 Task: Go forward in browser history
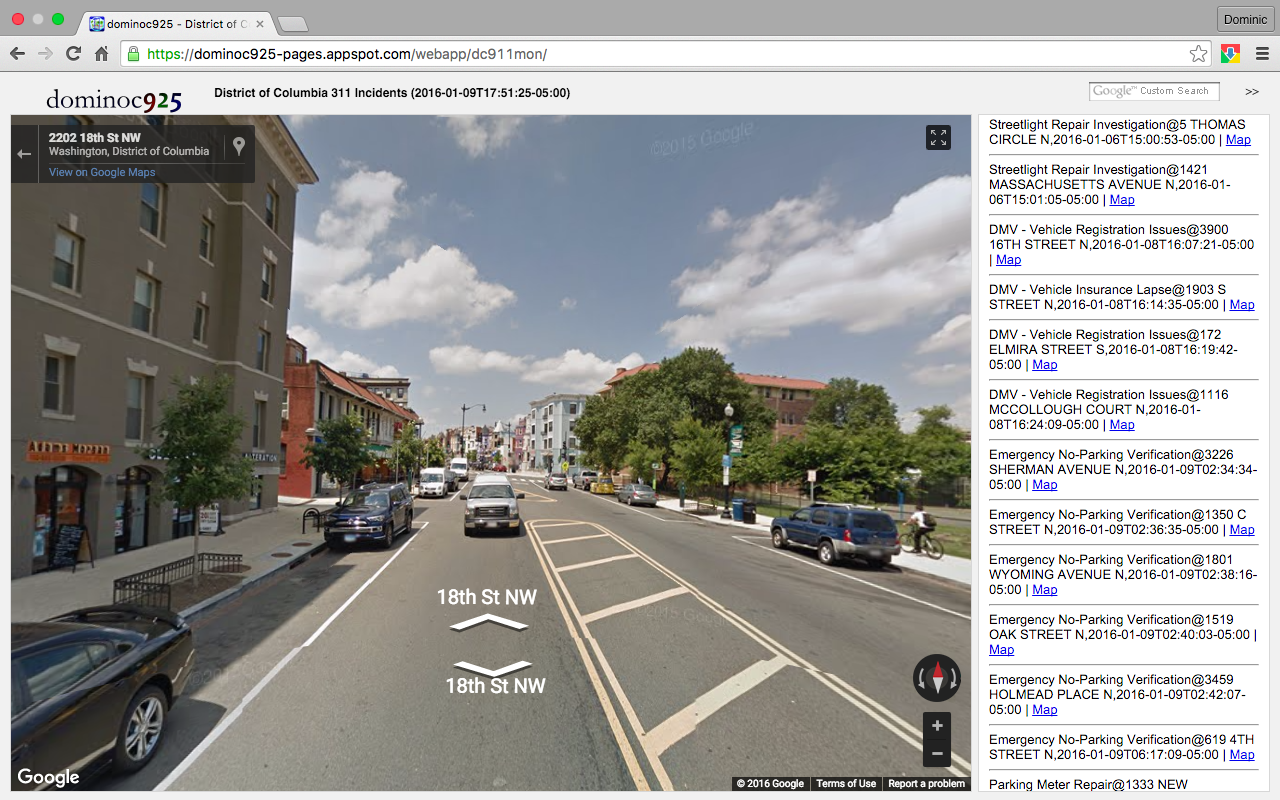click(45, 54)
